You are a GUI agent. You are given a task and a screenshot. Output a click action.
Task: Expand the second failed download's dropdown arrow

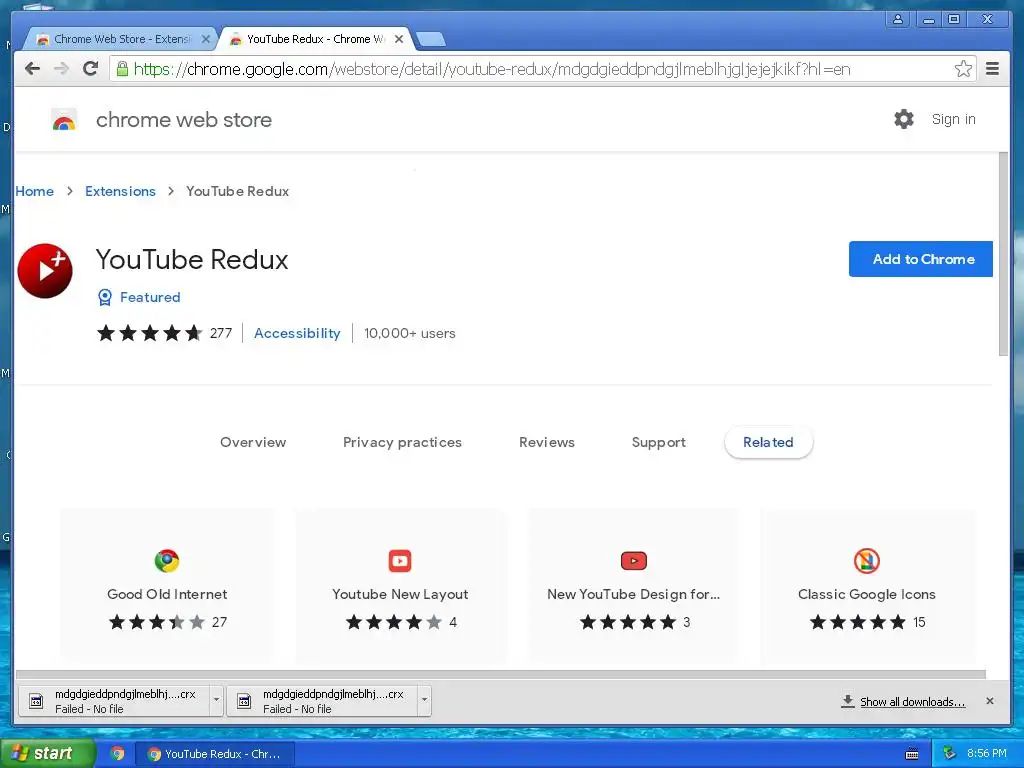pyautogui.click(x=424, y=701)
